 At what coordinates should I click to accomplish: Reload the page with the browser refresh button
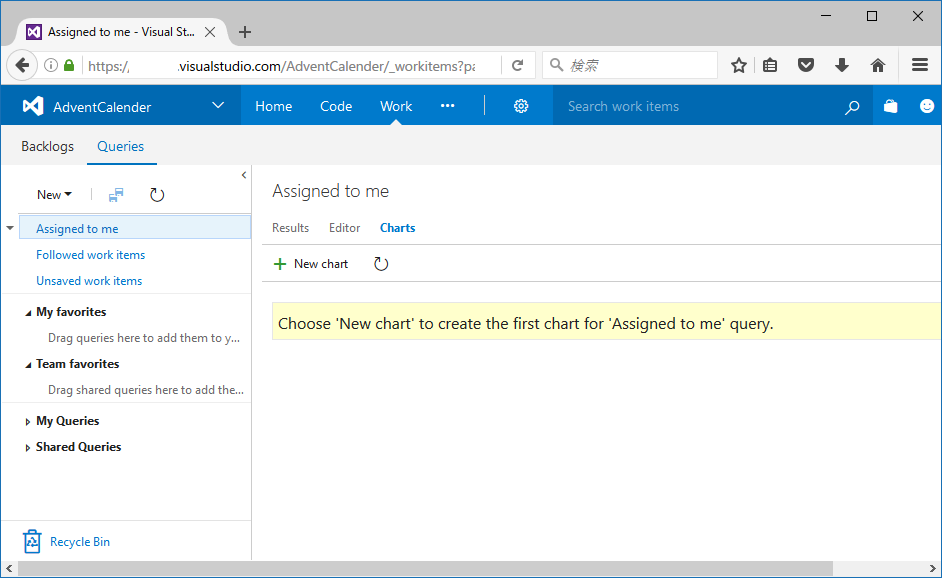pyautogui.click(x=517, y=65)
